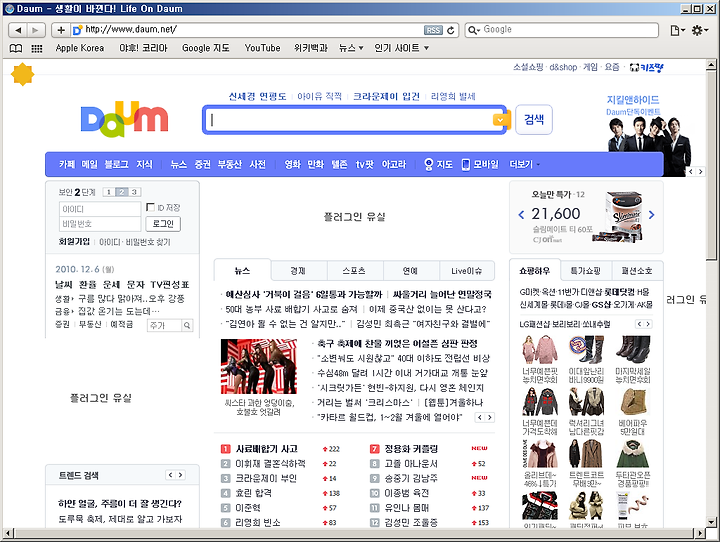Focus the 아이디 input field
The image size is (720, 542).
coord(100,209)
